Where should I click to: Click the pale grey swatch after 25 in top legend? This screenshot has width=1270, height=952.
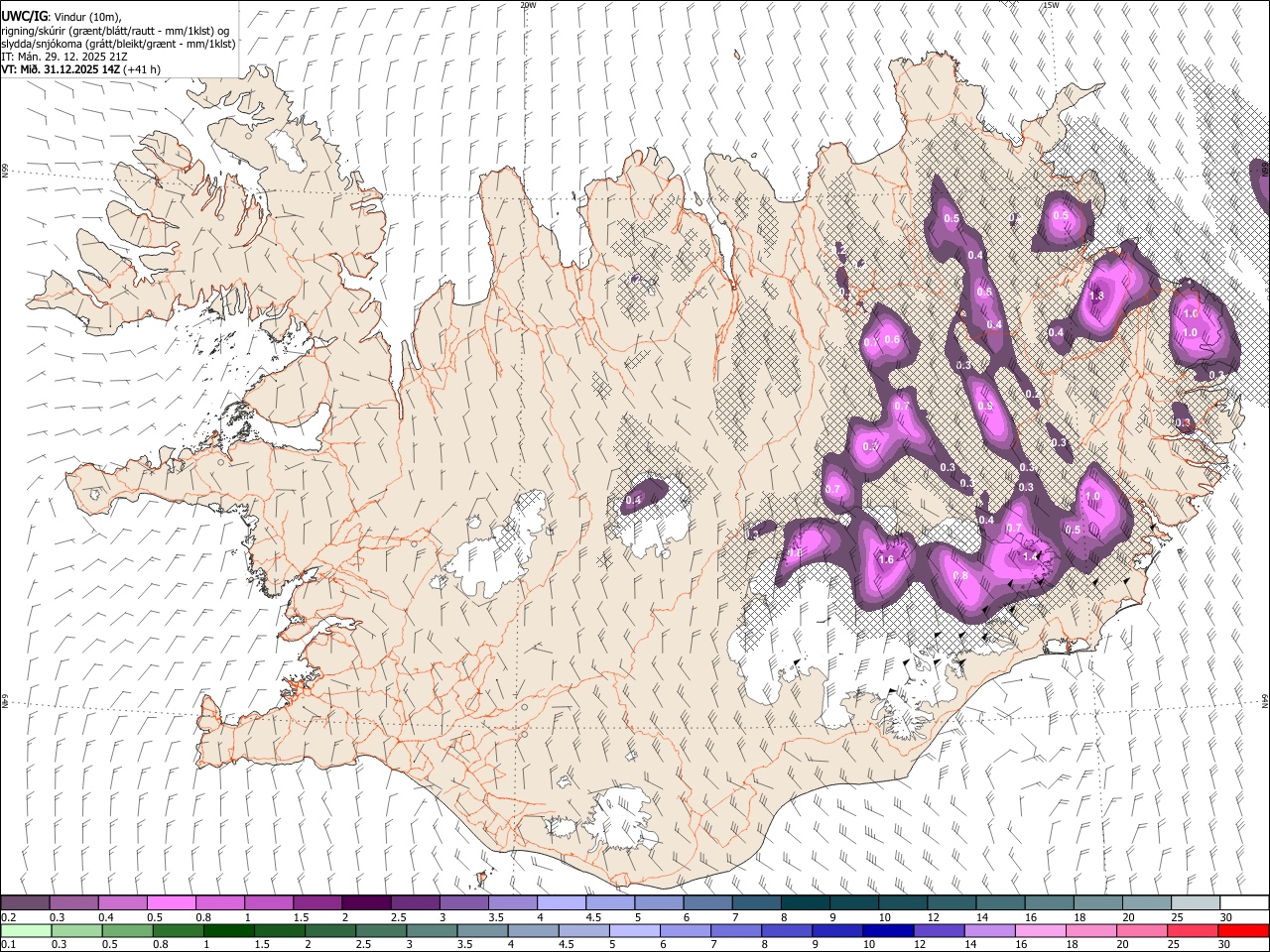[1196, 903]
